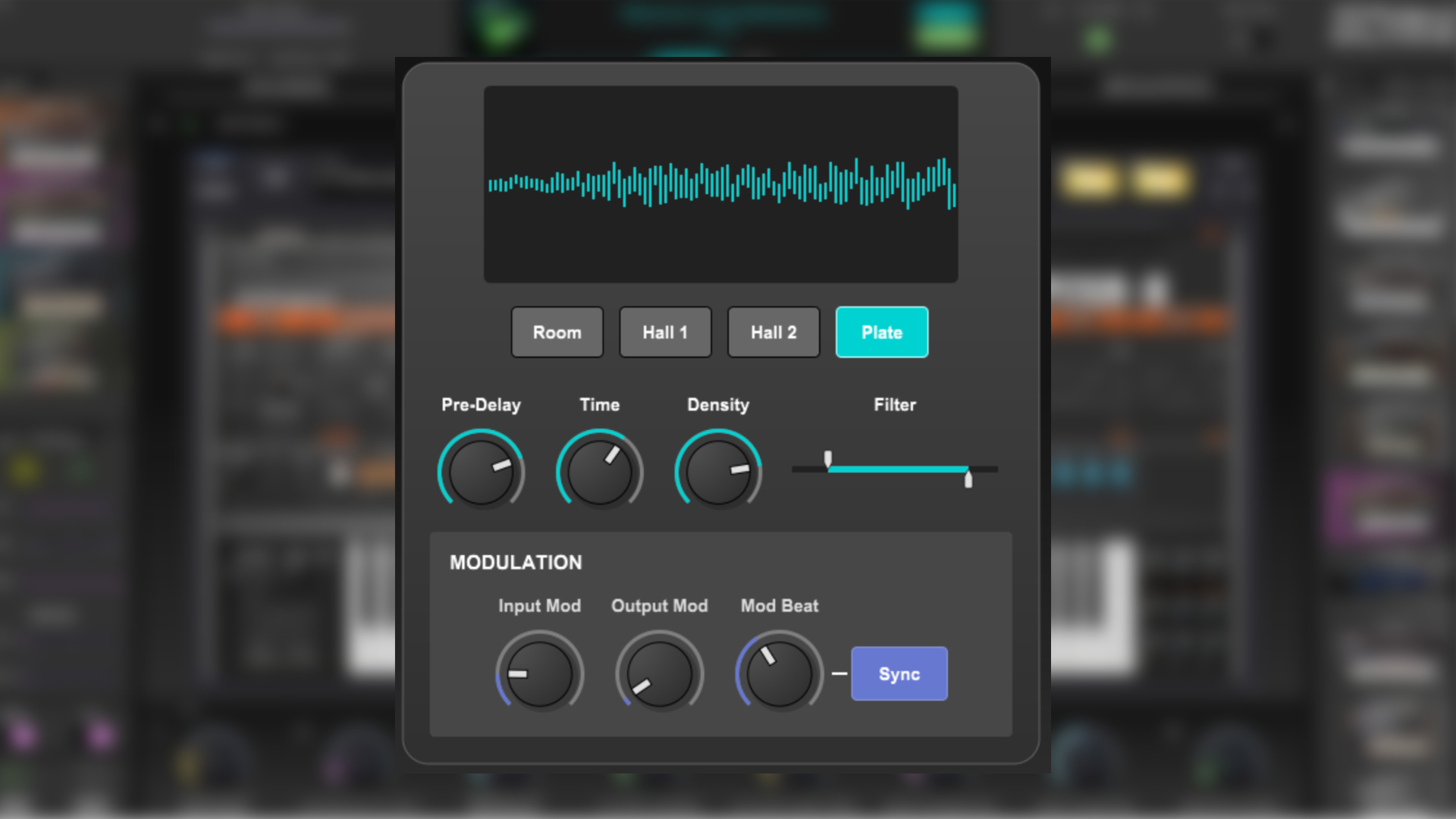This screenshot has width=1456, height=819.
Task: Open the MODULATION section header
Action: [515, 563]
